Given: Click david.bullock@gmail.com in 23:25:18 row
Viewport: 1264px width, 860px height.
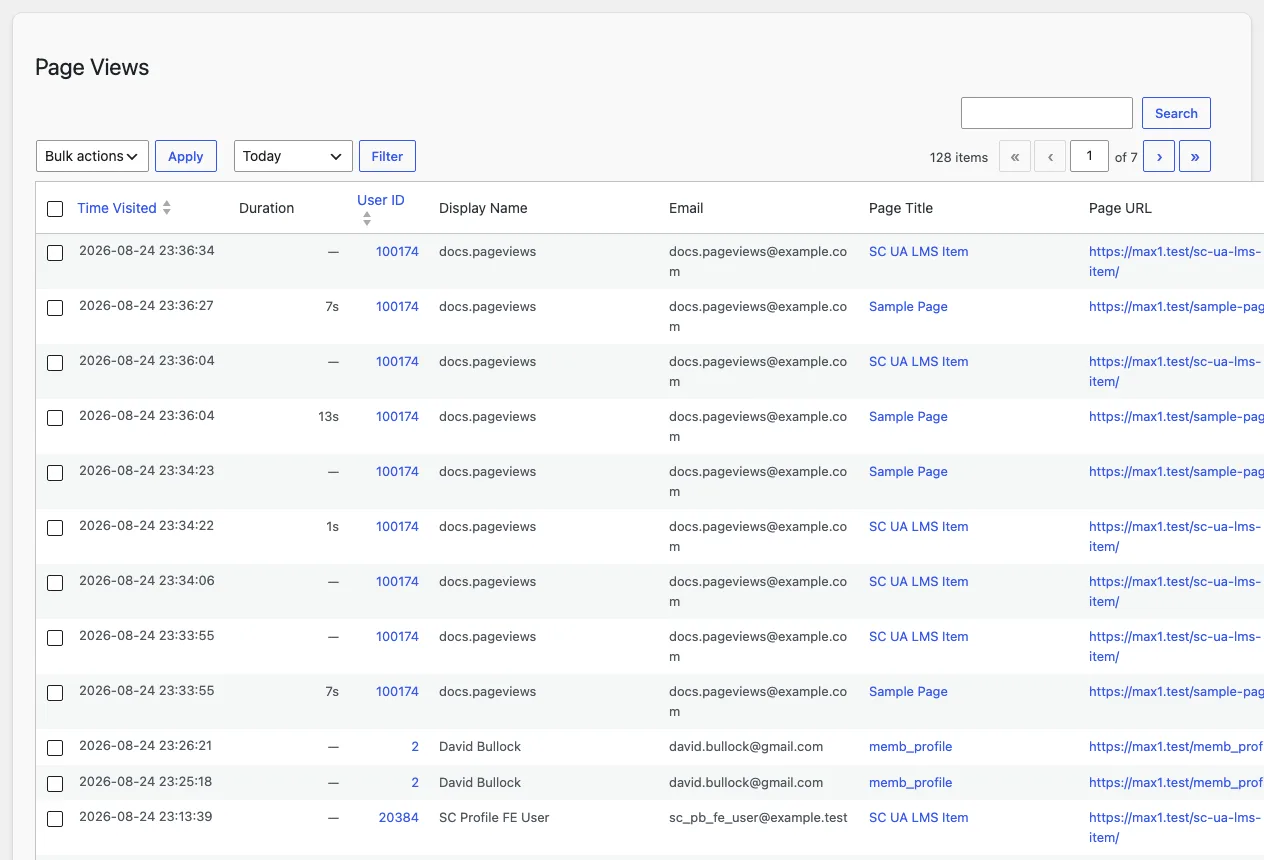Looking at the screenshot, I should [746, 783].
